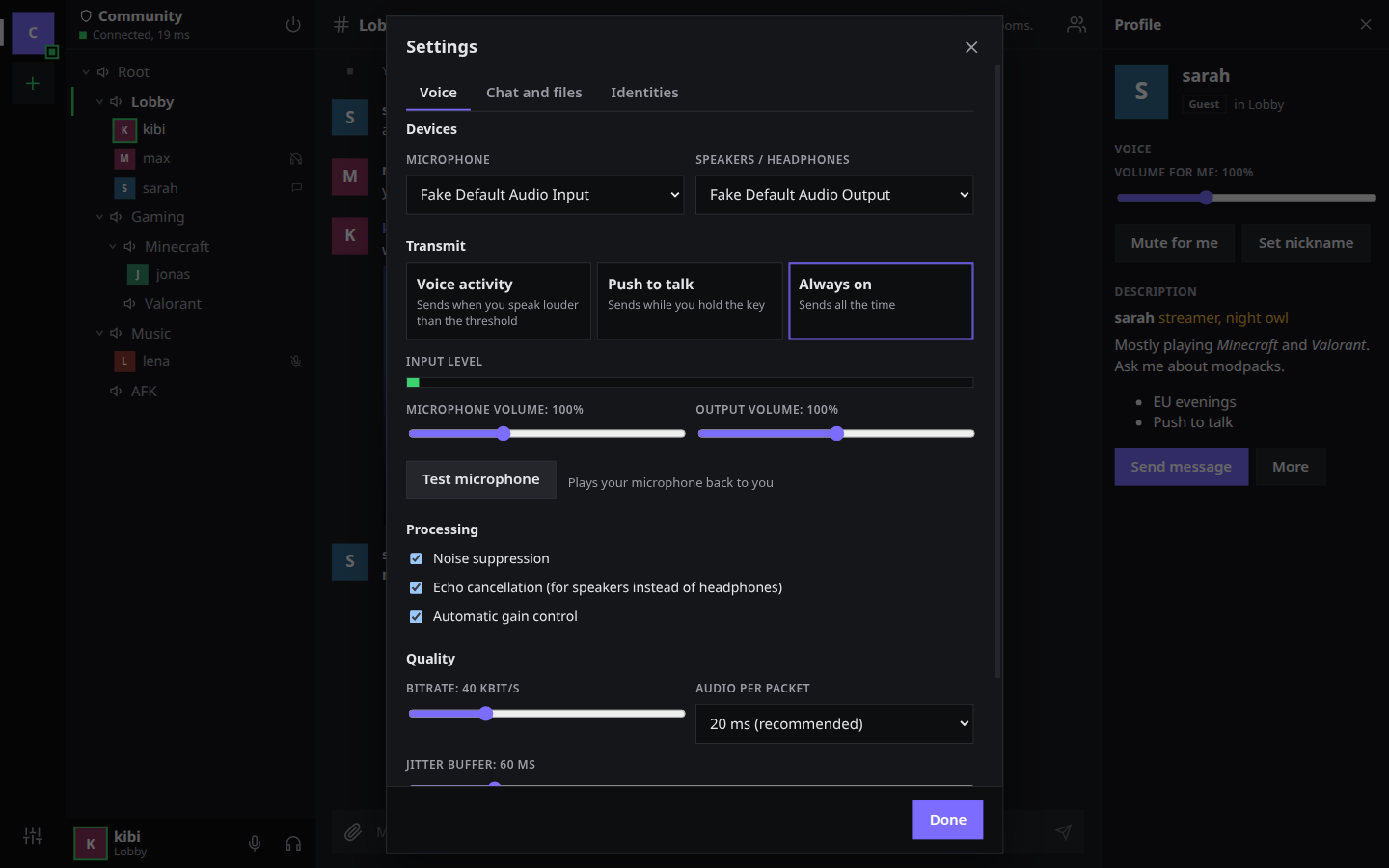Screen dimensions: 1389x868
Task: Toggle the Noise suppression checkbox
Action: click(416, 558)
